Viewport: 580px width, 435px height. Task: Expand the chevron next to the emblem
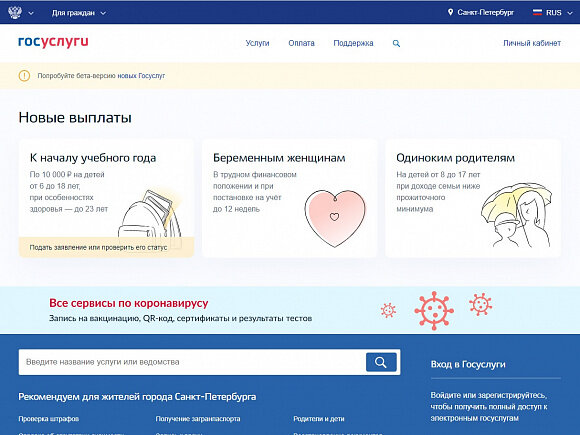coord(31,13)
